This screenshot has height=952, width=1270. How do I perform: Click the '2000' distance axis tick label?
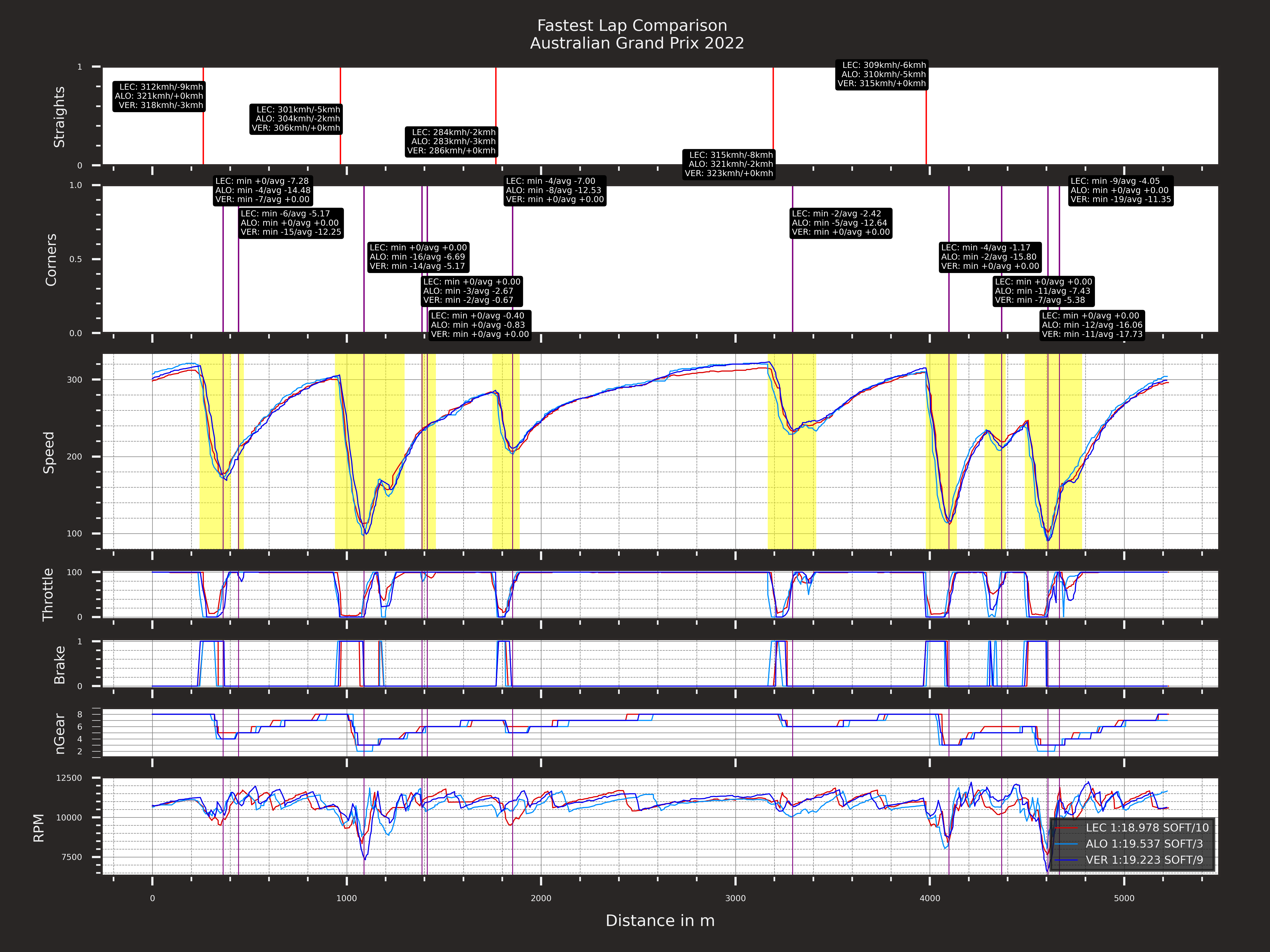pos(541,899)
